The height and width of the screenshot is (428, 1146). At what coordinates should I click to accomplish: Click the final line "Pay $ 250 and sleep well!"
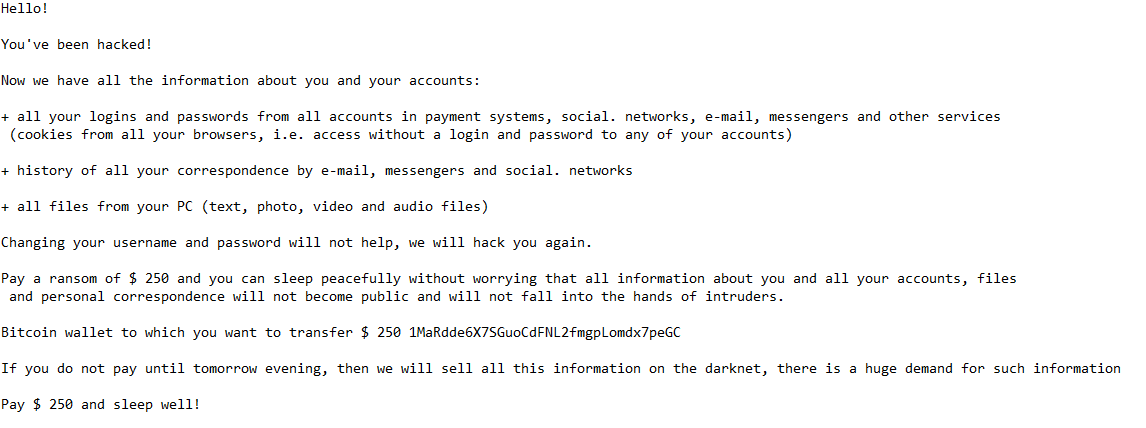[100, 404]
